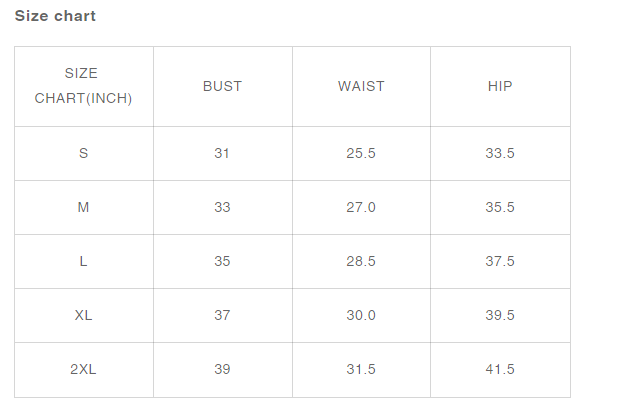The image size is (635, 418).
Task: Select the 2XL size row label
Action: coord(83,369)
